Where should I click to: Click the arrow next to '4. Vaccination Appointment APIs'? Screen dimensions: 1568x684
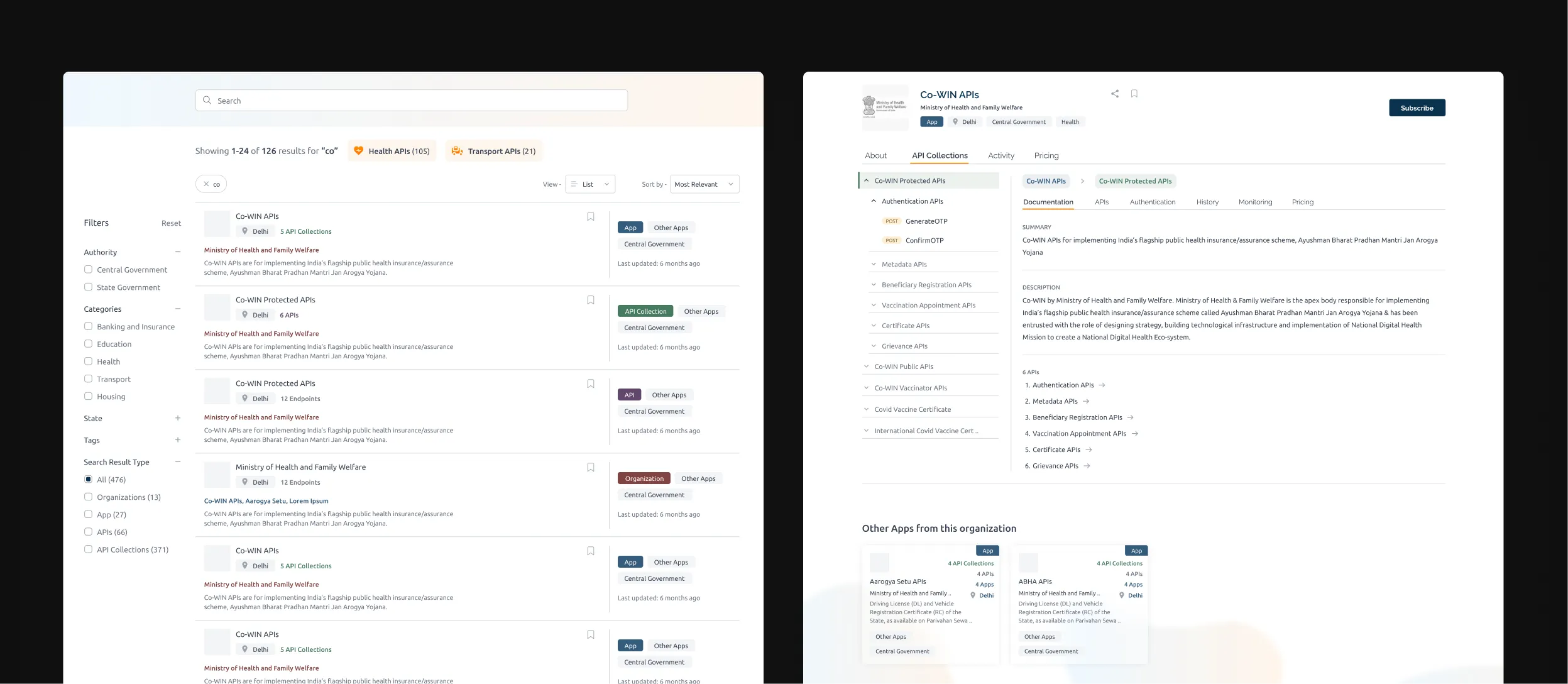[x=1135, y=434]
